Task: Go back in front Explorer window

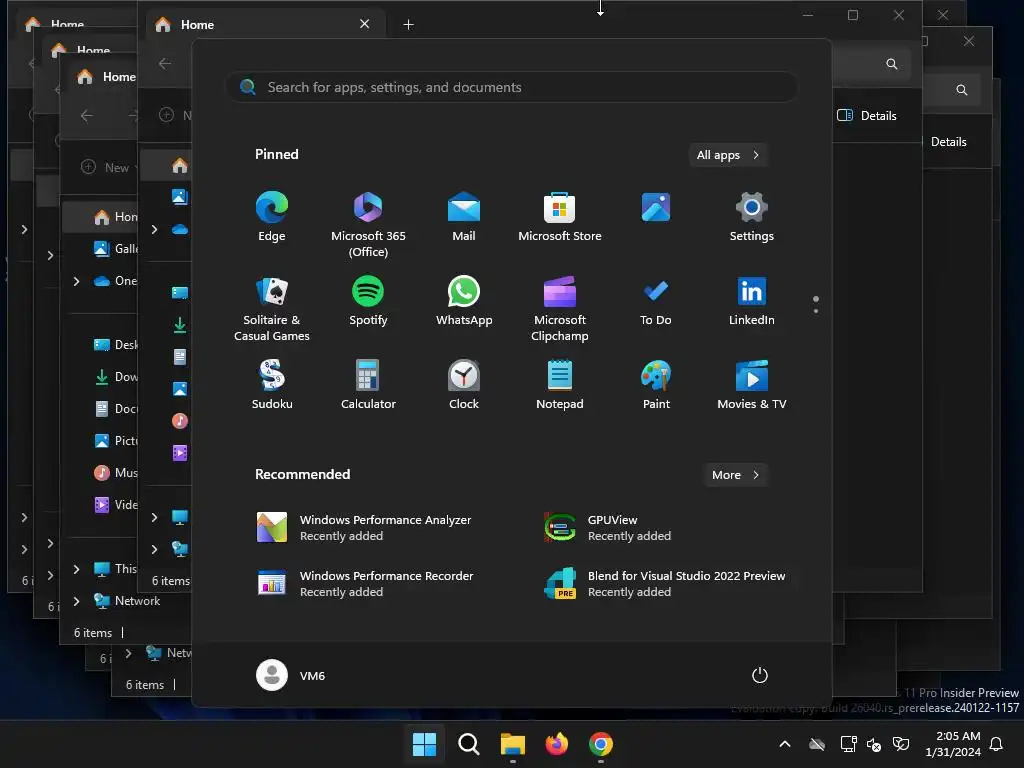Action: click(165, 63)
